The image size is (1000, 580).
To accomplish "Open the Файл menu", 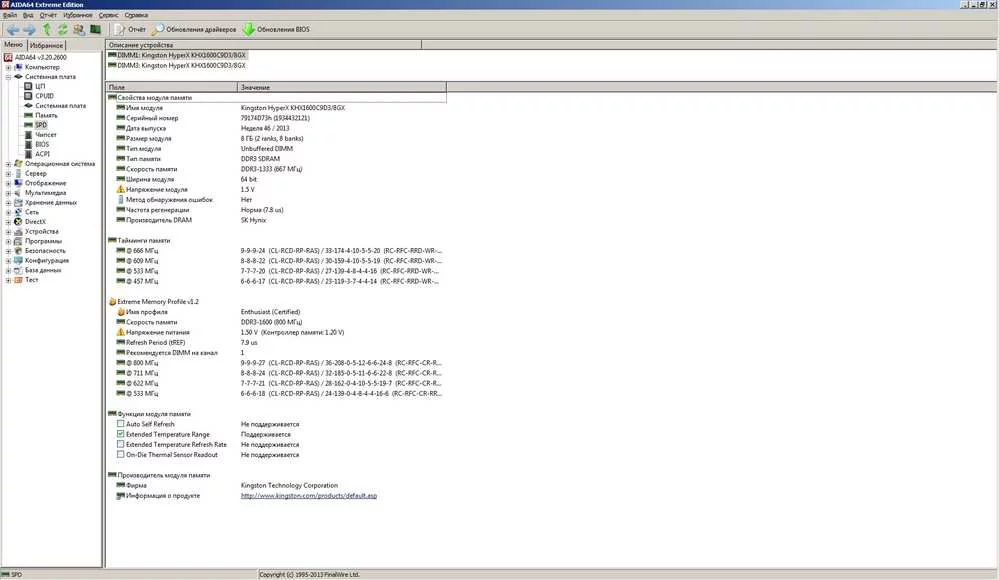I will (x=10, y=15).
